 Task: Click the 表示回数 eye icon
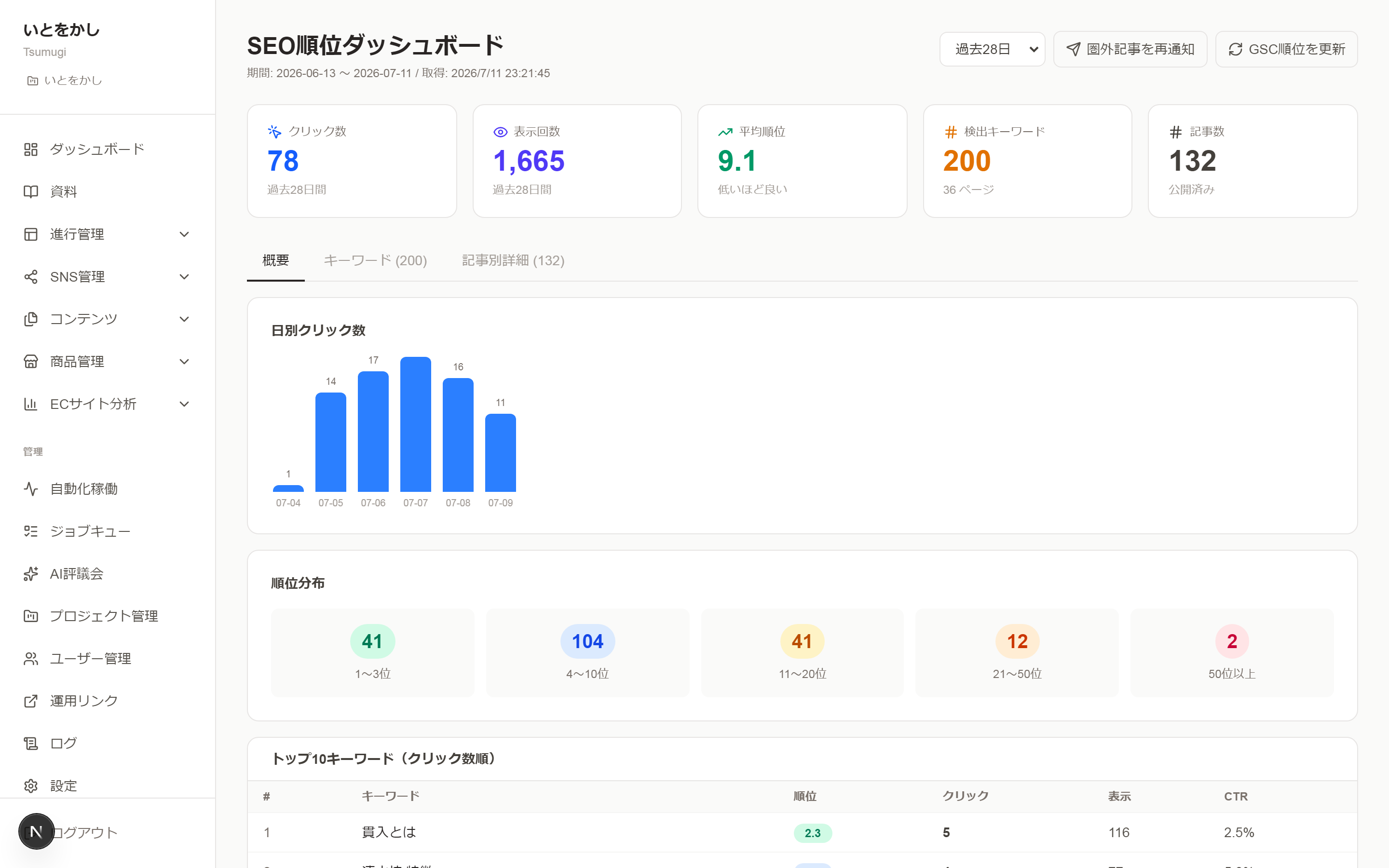[500, 132]
